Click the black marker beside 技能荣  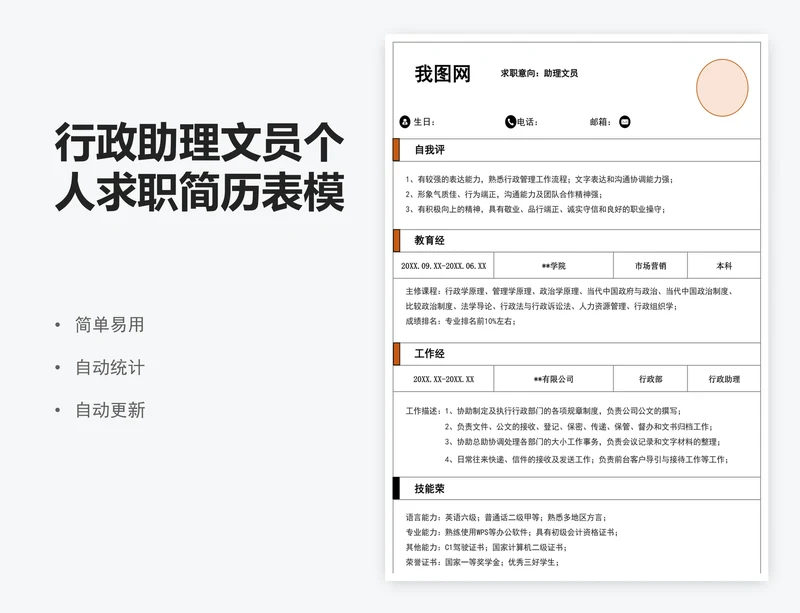pyautogui.click(x=396, y=488)
